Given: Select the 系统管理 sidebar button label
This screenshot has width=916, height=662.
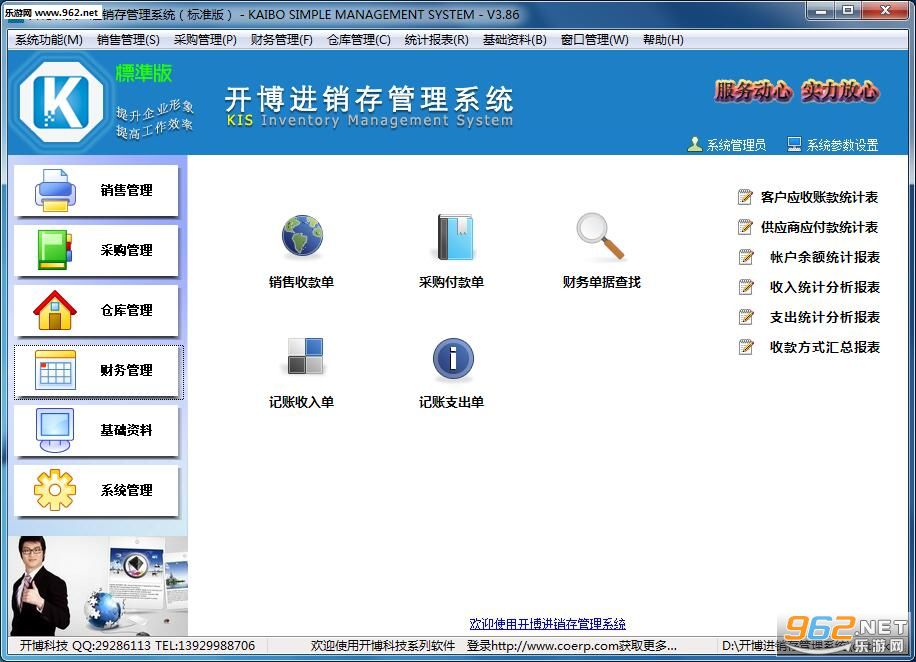Looking at the screenshot, I should tap(126, 490).
